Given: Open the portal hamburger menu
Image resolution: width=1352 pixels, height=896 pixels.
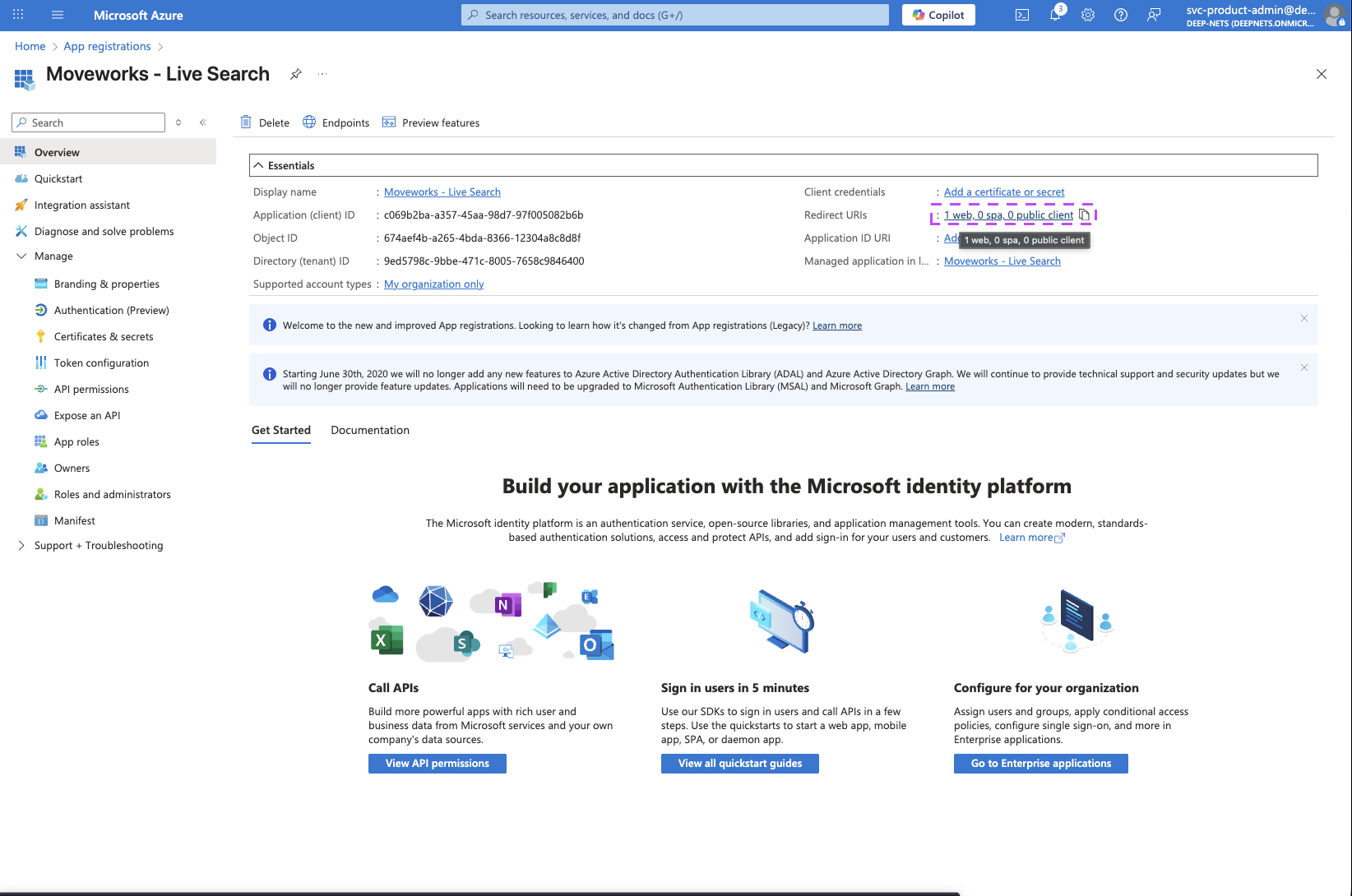Looking at the screenshot, I should pyautogui.click(x=58, y=15).
